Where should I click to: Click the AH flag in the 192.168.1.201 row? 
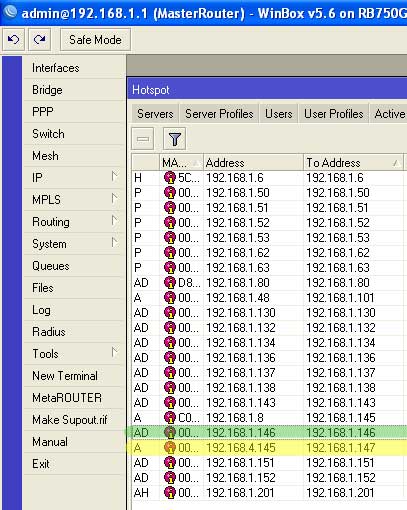click(141, 493)
